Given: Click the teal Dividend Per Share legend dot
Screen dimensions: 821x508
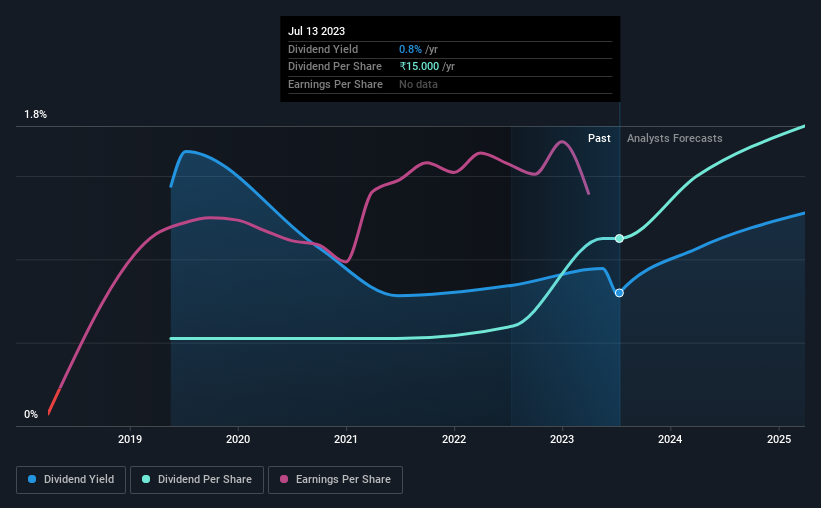Looking at the screenshot, I should [x=146, y=479].
